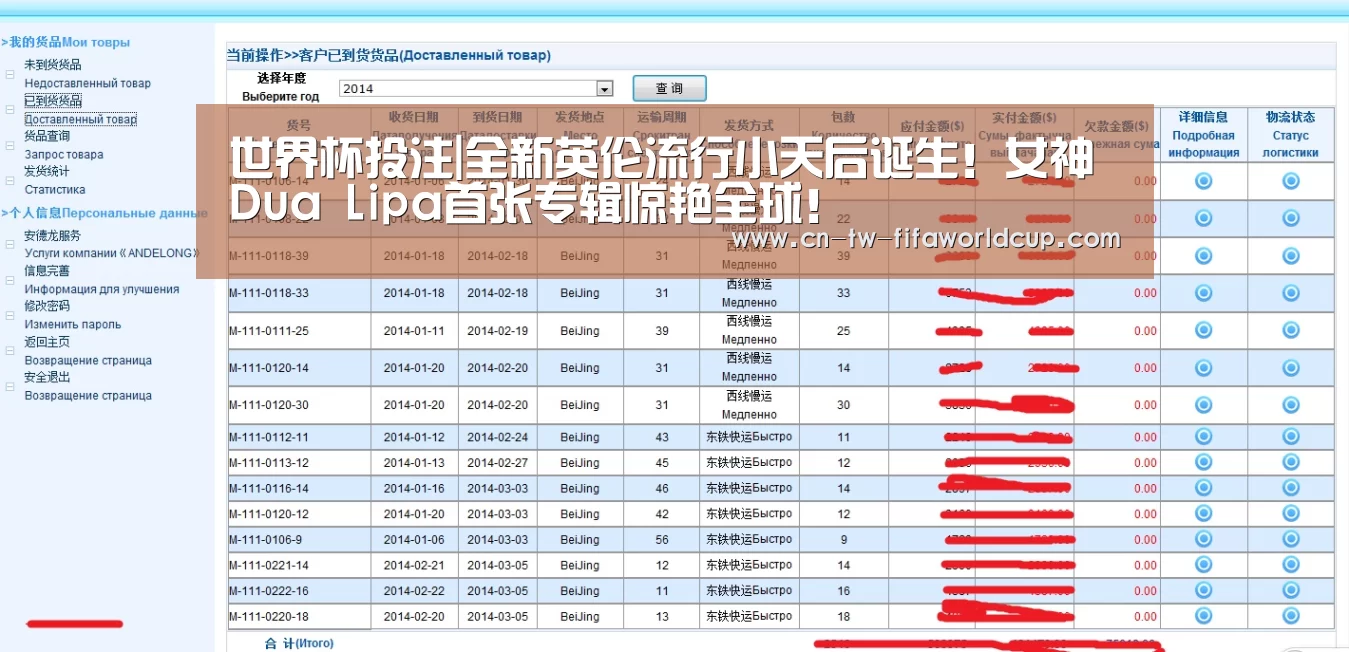
Task: Click receive date 2014-02-22 cell
Action: click(414, 590)
